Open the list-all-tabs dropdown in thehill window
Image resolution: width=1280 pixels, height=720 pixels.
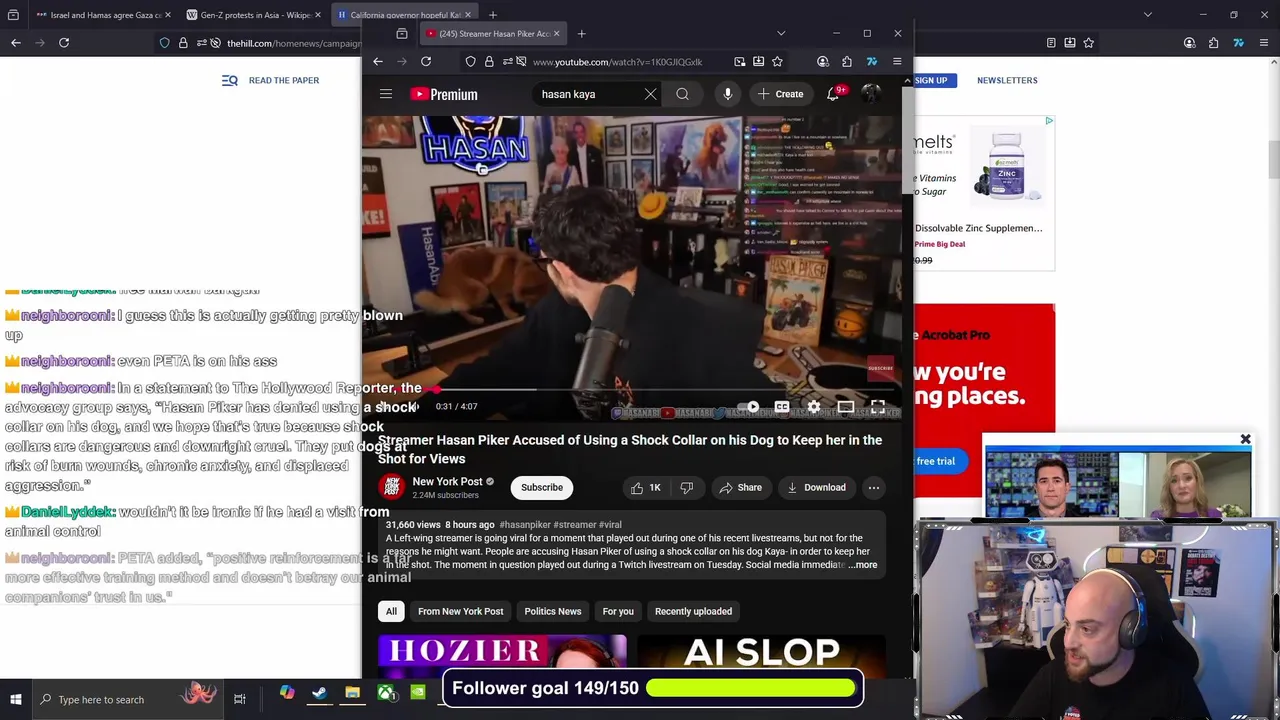click(1148, 15)
